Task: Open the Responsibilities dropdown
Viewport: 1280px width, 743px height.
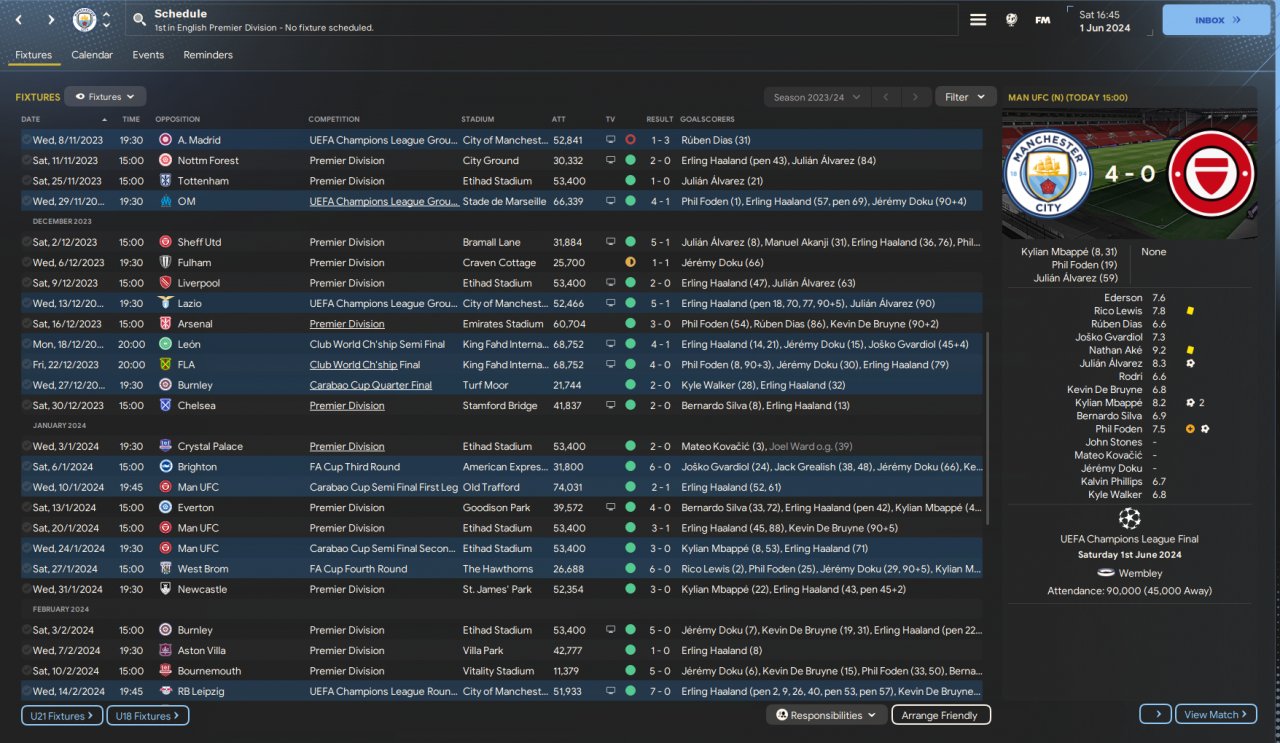Action: (826, 715)
